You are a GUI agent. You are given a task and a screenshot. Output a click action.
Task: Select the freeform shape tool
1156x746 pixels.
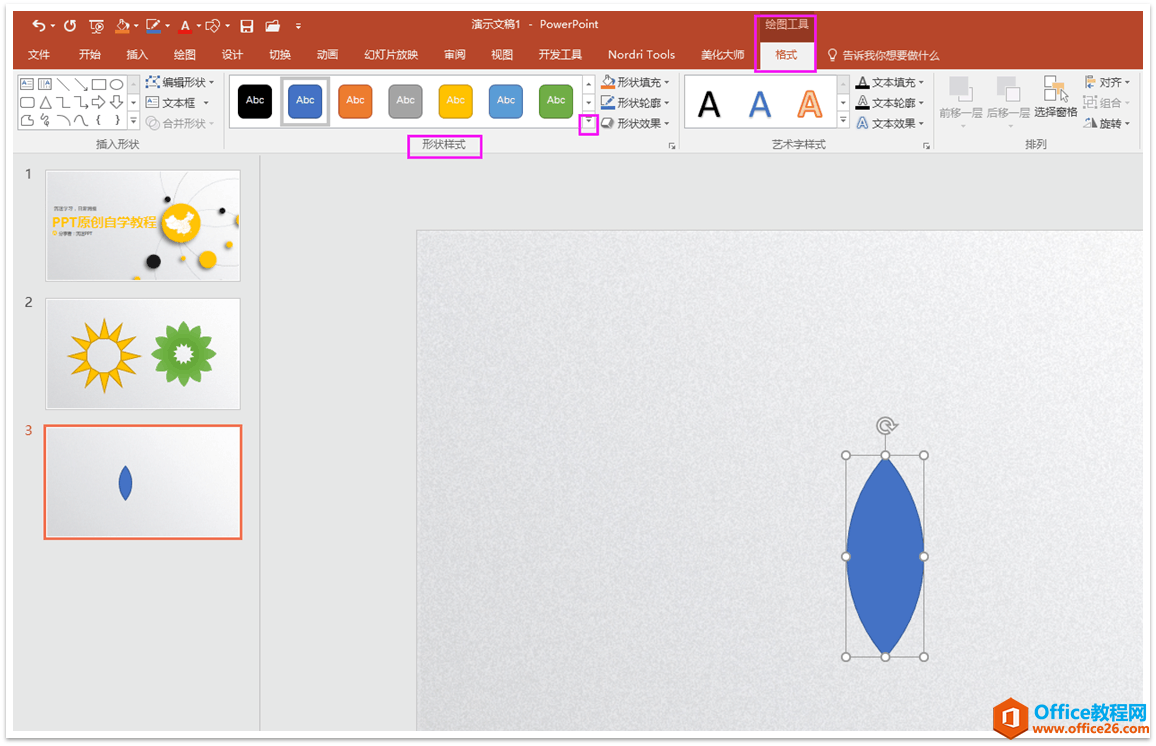27,120
